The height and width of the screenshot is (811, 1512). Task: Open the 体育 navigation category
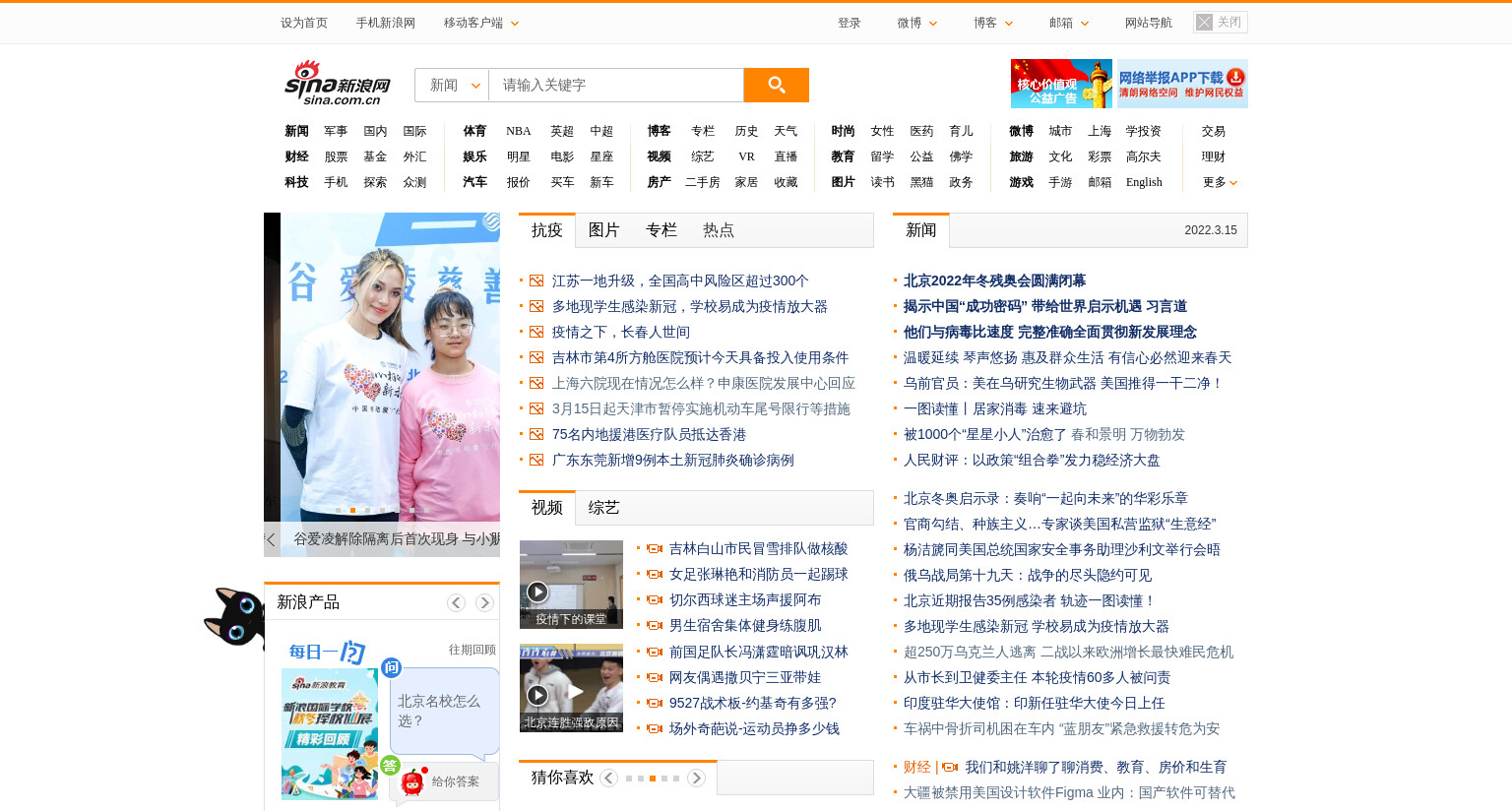[x=474, y=131]
